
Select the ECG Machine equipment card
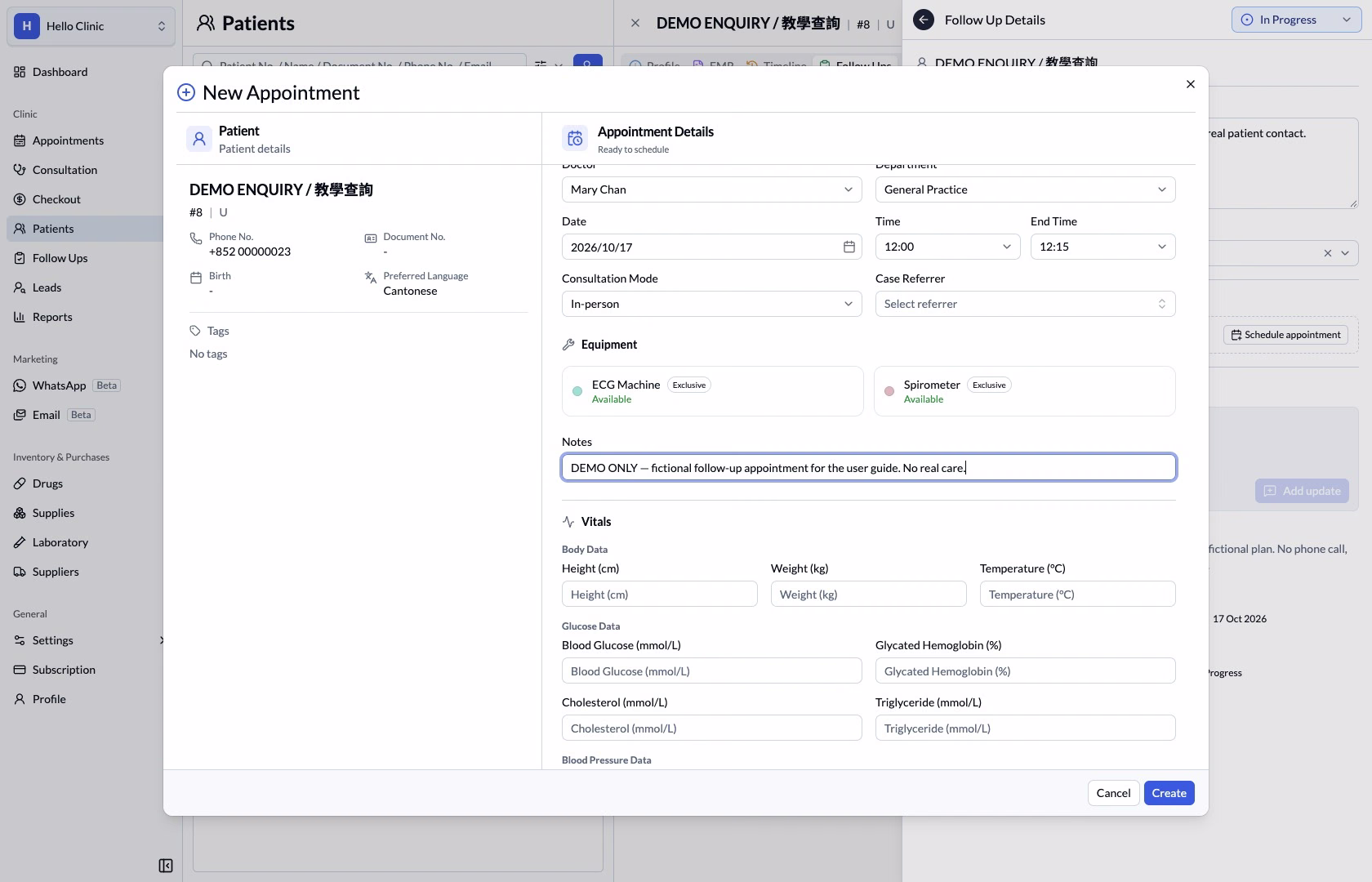[712, 391]
